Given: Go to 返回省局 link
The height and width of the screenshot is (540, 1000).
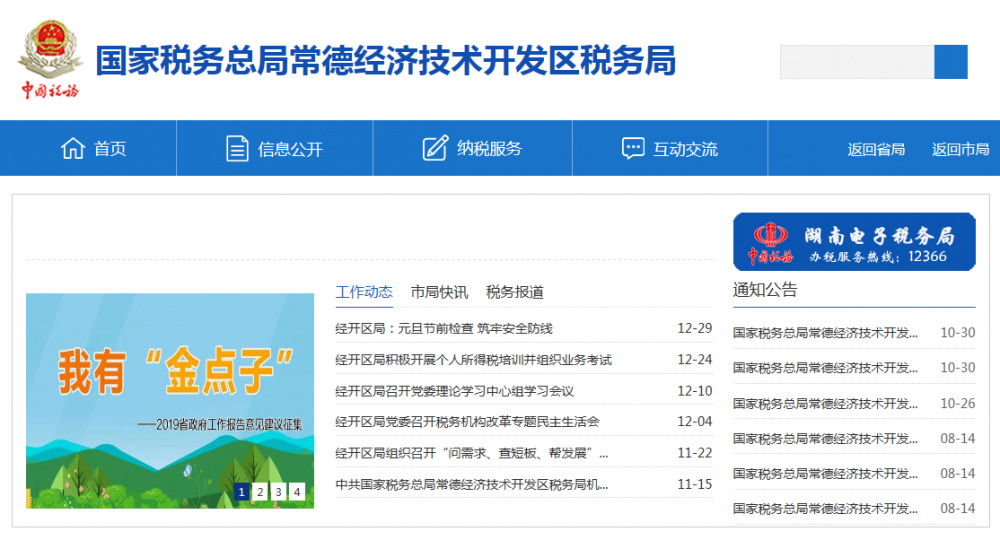Looking at the screenshot, I should coord(876,149).
